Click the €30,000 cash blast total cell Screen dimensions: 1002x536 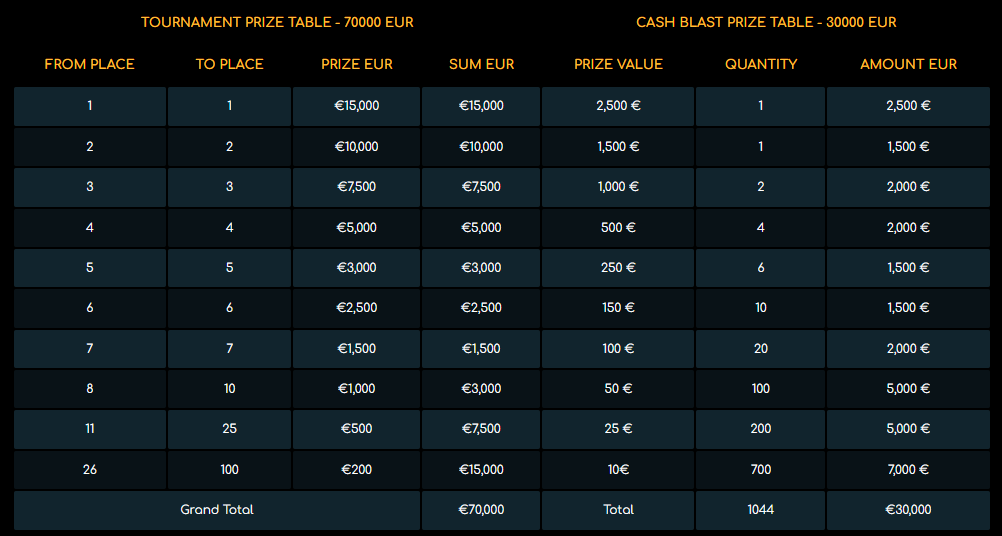[908, 510]
